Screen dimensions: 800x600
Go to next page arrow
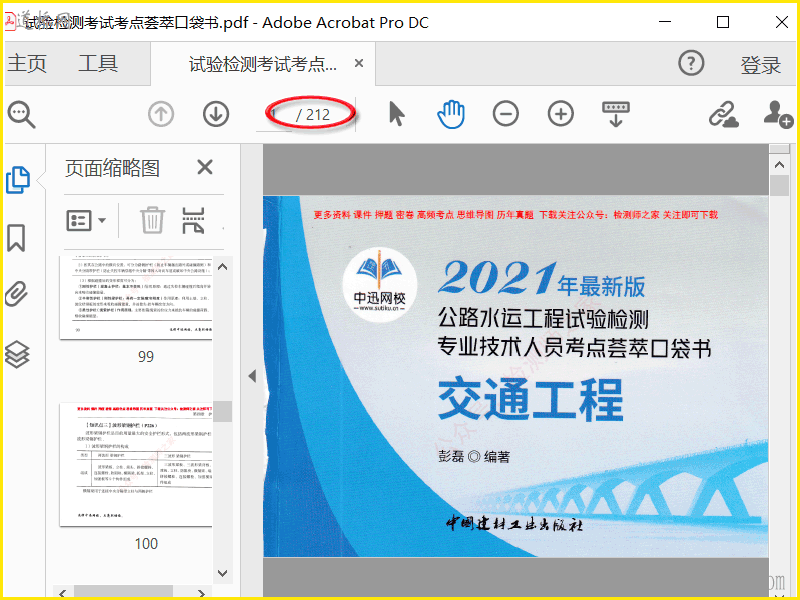pyautogui.click(x=216, y=114)
